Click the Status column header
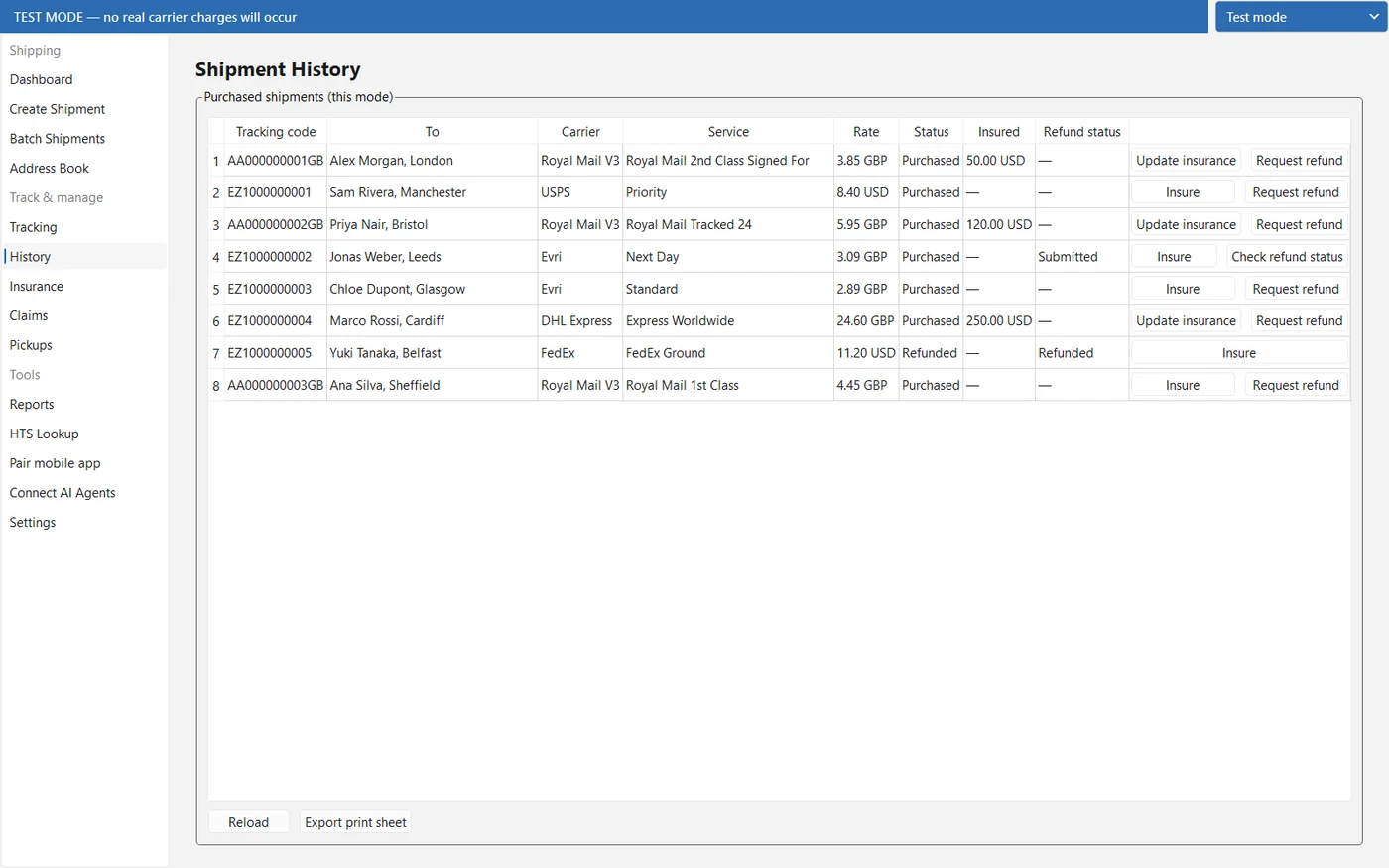The height and width of the screenshot is (868, 1389). point(931,132)
